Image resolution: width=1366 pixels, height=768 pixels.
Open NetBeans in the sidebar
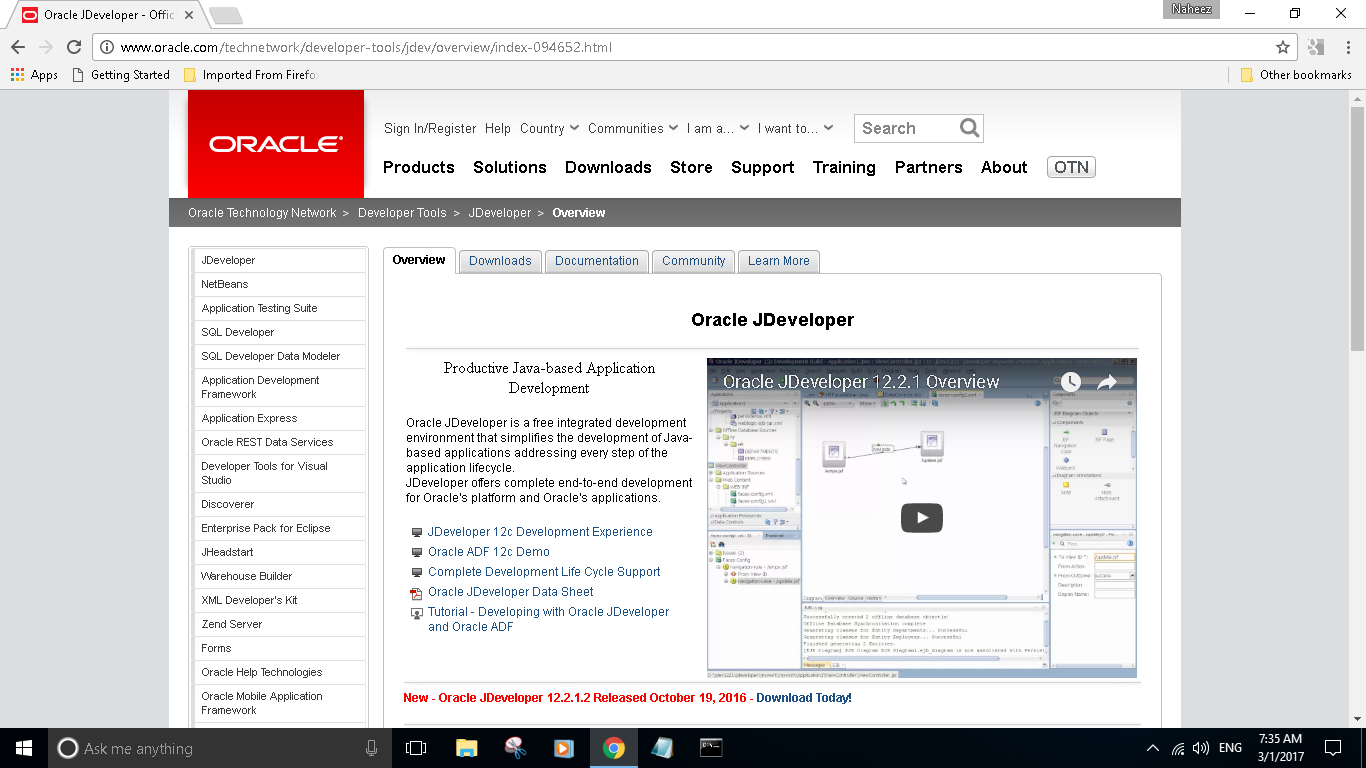(225, 284)
